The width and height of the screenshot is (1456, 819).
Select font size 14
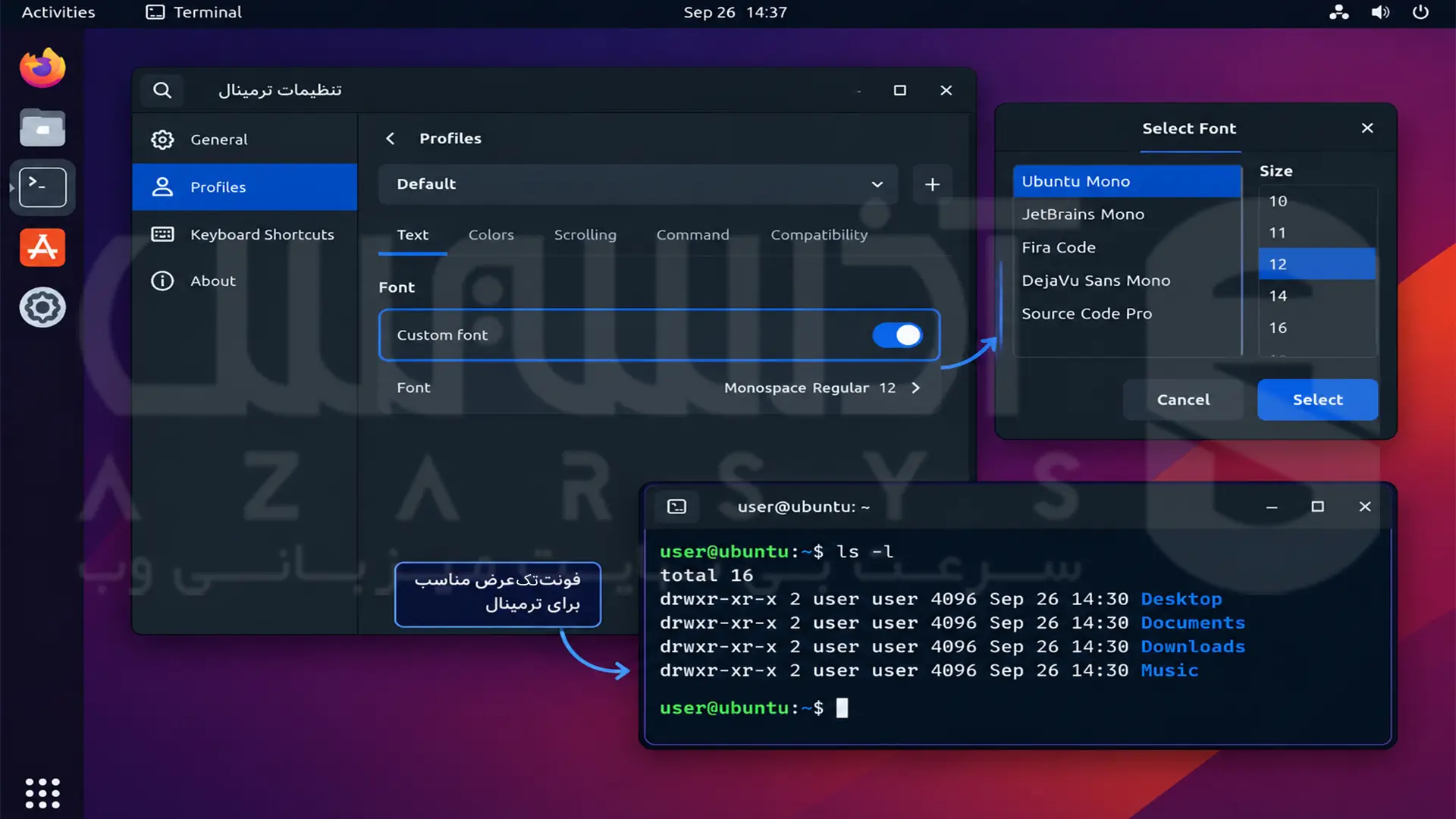(x=1317, y=296)
